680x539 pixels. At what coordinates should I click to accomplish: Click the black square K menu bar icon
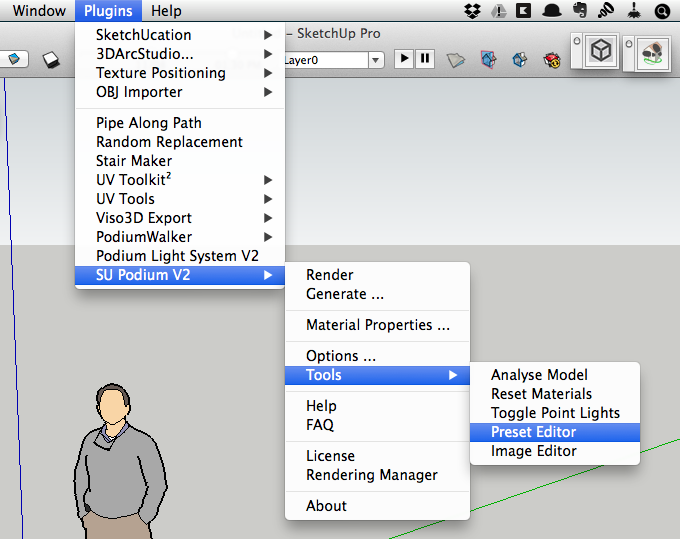click(523, 10)
